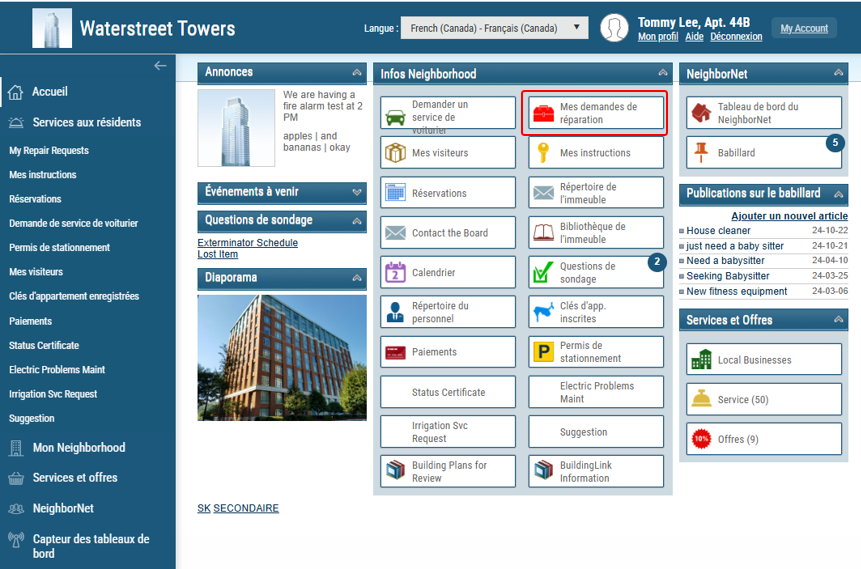Click the green car valet service icon
This screenshot has width=861, height=569.
395,117
